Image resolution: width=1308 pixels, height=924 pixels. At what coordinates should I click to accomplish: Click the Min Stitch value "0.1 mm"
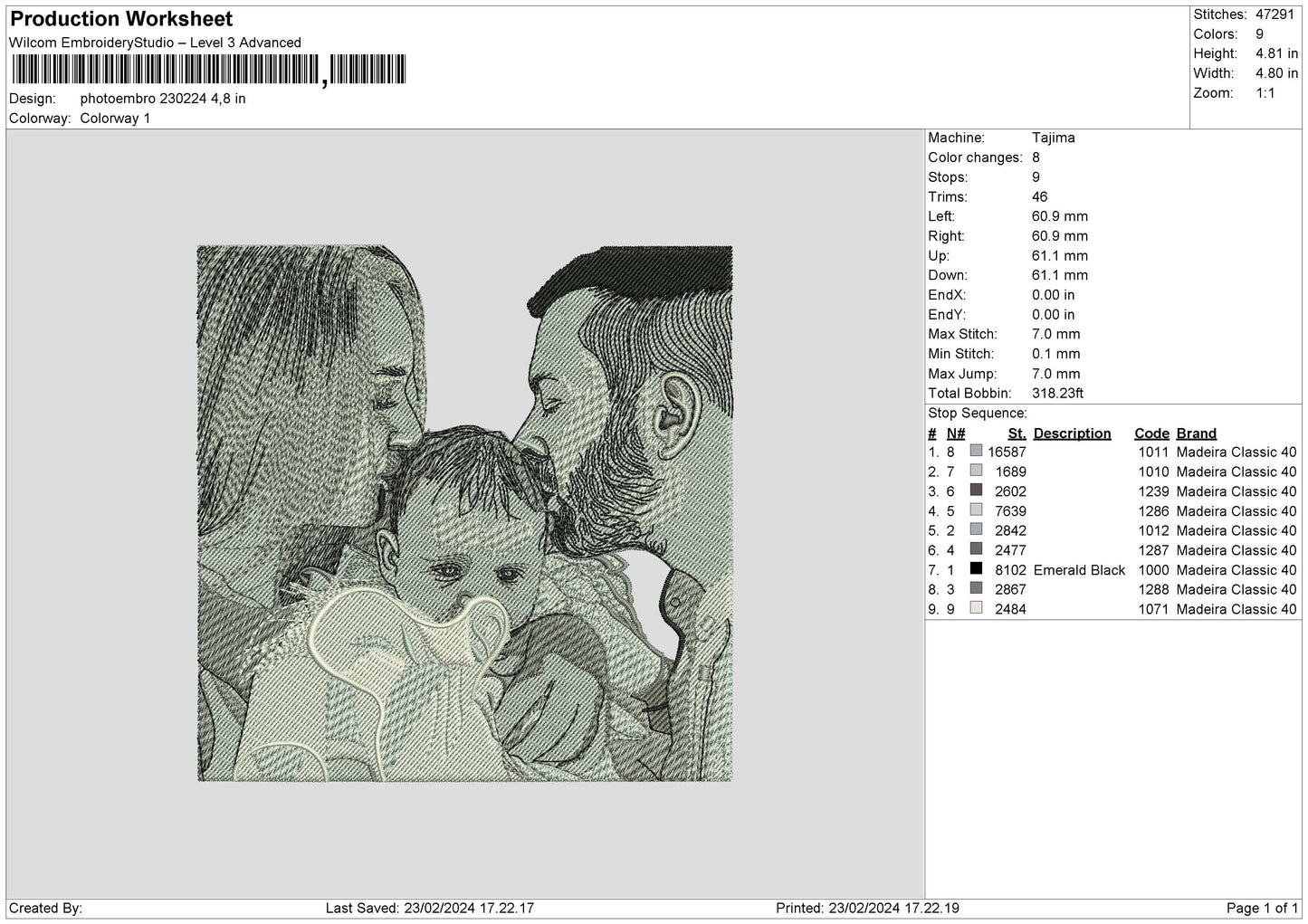[1055, 354]
